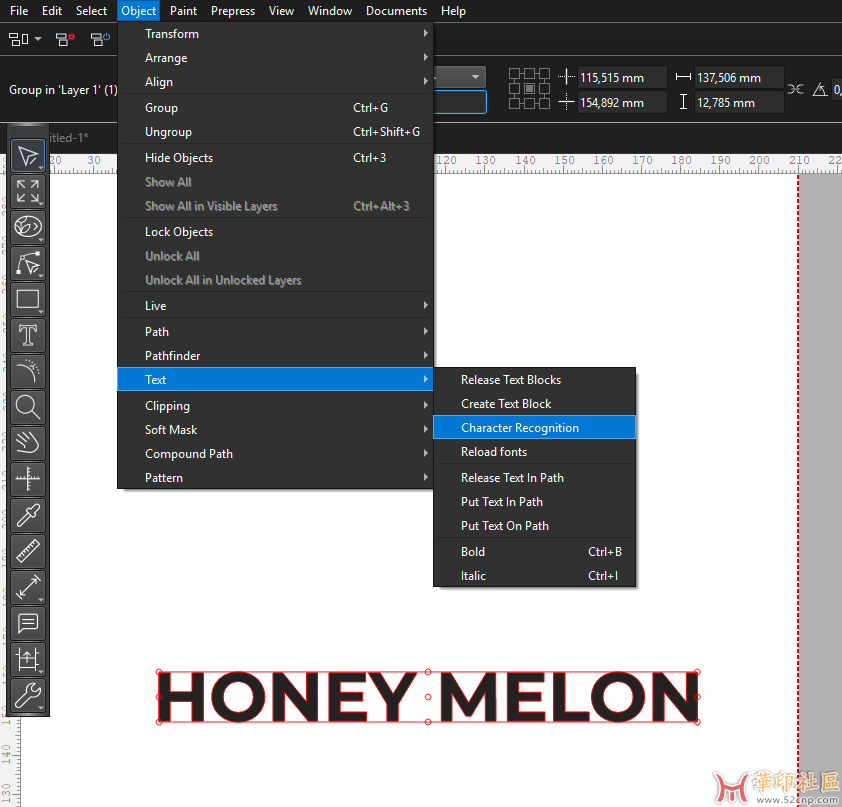This screenshot has width=842, height=807.
Task: Expand the Pathfinder submenu
Action: click(173, 356)
